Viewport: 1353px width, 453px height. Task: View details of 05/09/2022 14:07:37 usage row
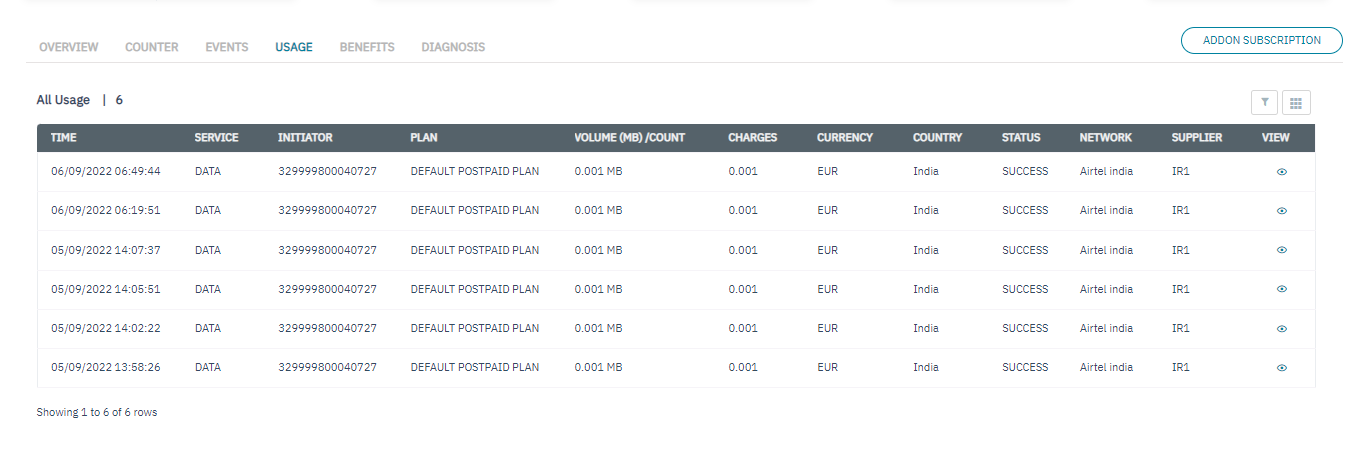(1281, 250)
